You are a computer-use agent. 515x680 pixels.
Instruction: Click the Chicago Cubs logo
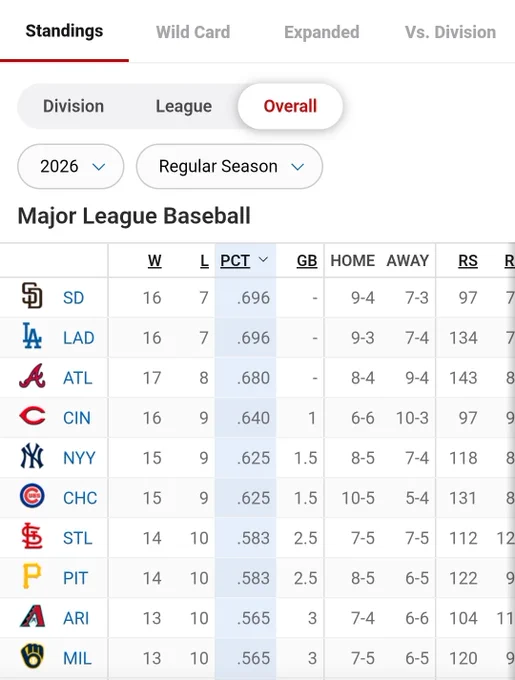(x=32, y=496)
